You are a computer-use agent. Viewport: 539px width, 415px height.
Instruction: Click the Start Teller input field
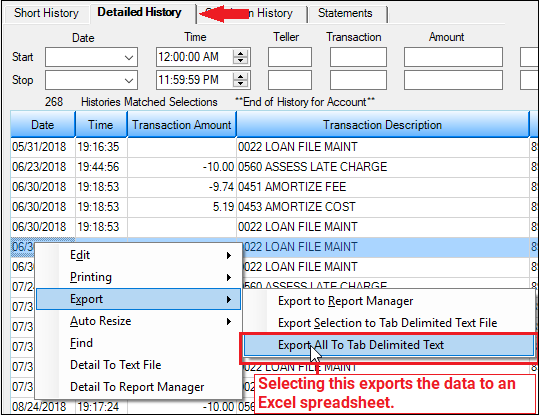[290, 57]
